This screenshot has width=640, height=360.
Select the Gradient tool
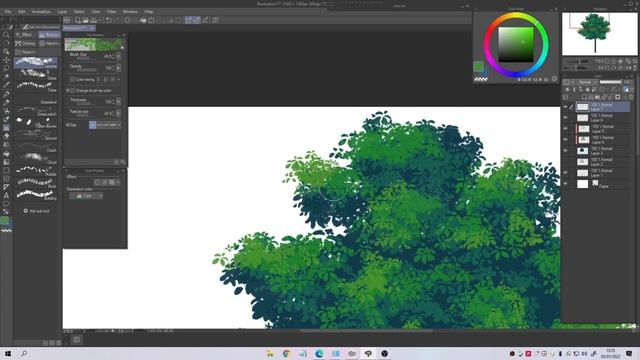(x=6, y=162)
